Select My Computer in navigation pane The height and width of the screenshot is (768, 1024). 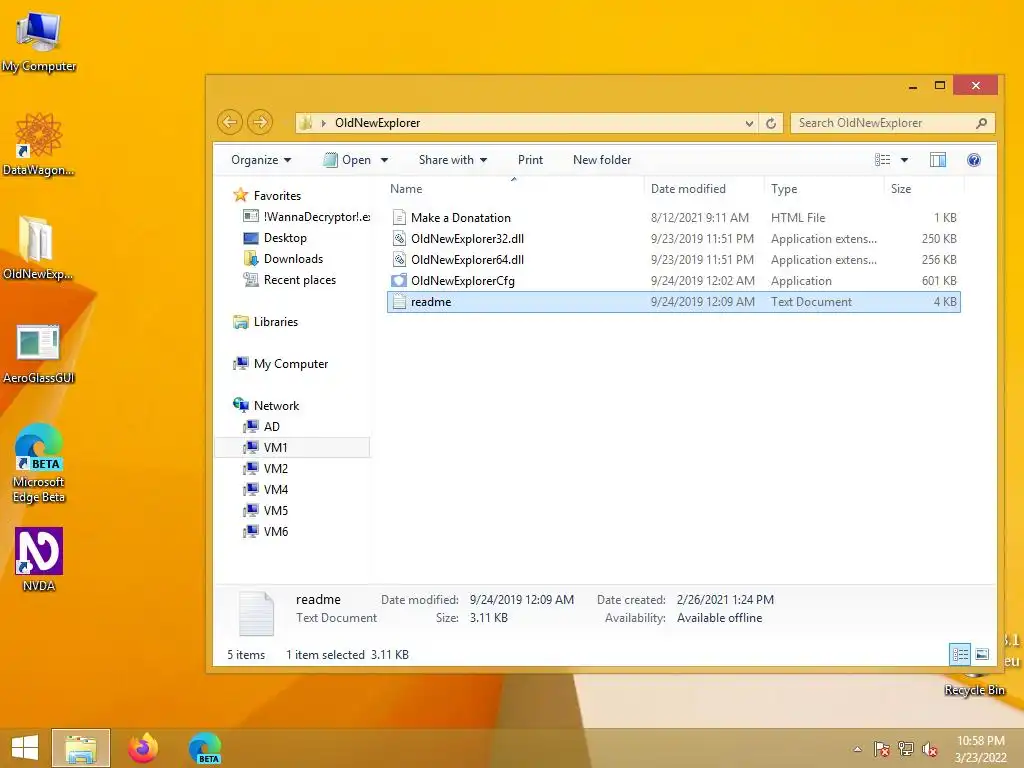(281, 364)
